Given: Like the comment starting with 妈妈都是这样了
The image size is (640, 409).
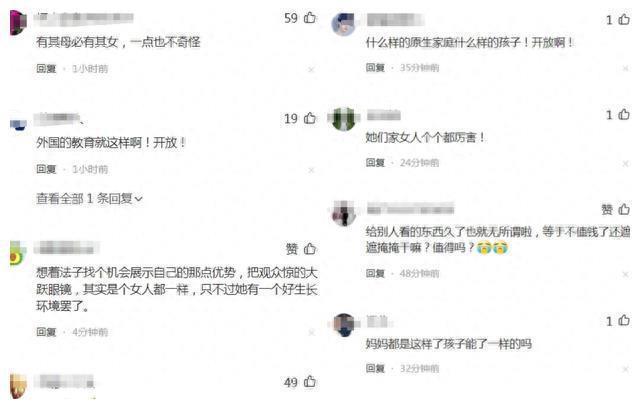Looking at the screenshot, I should (x=624, y=320).
